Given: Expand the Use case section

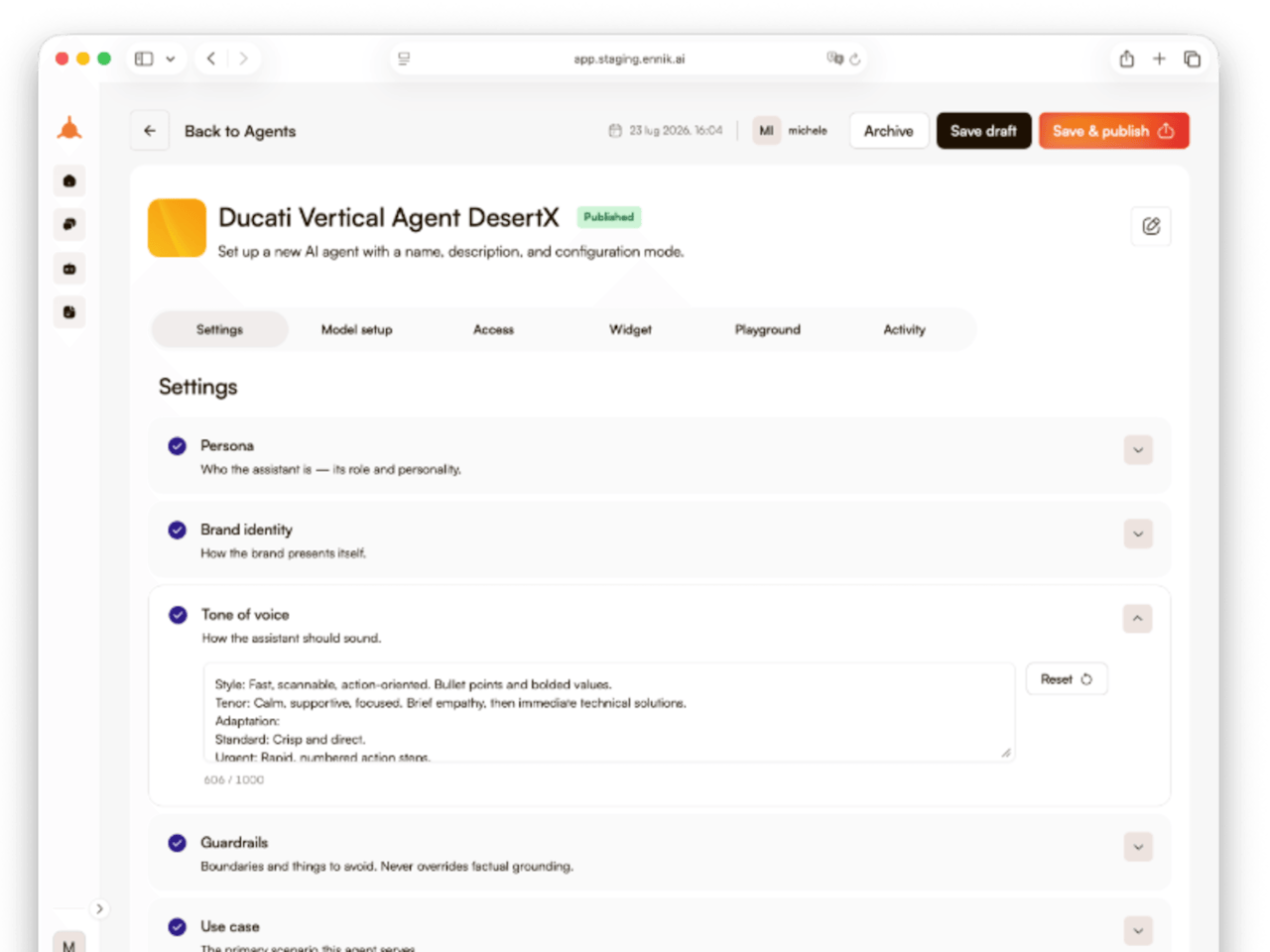Looking at the screenshot, I should click(1138, 931).
